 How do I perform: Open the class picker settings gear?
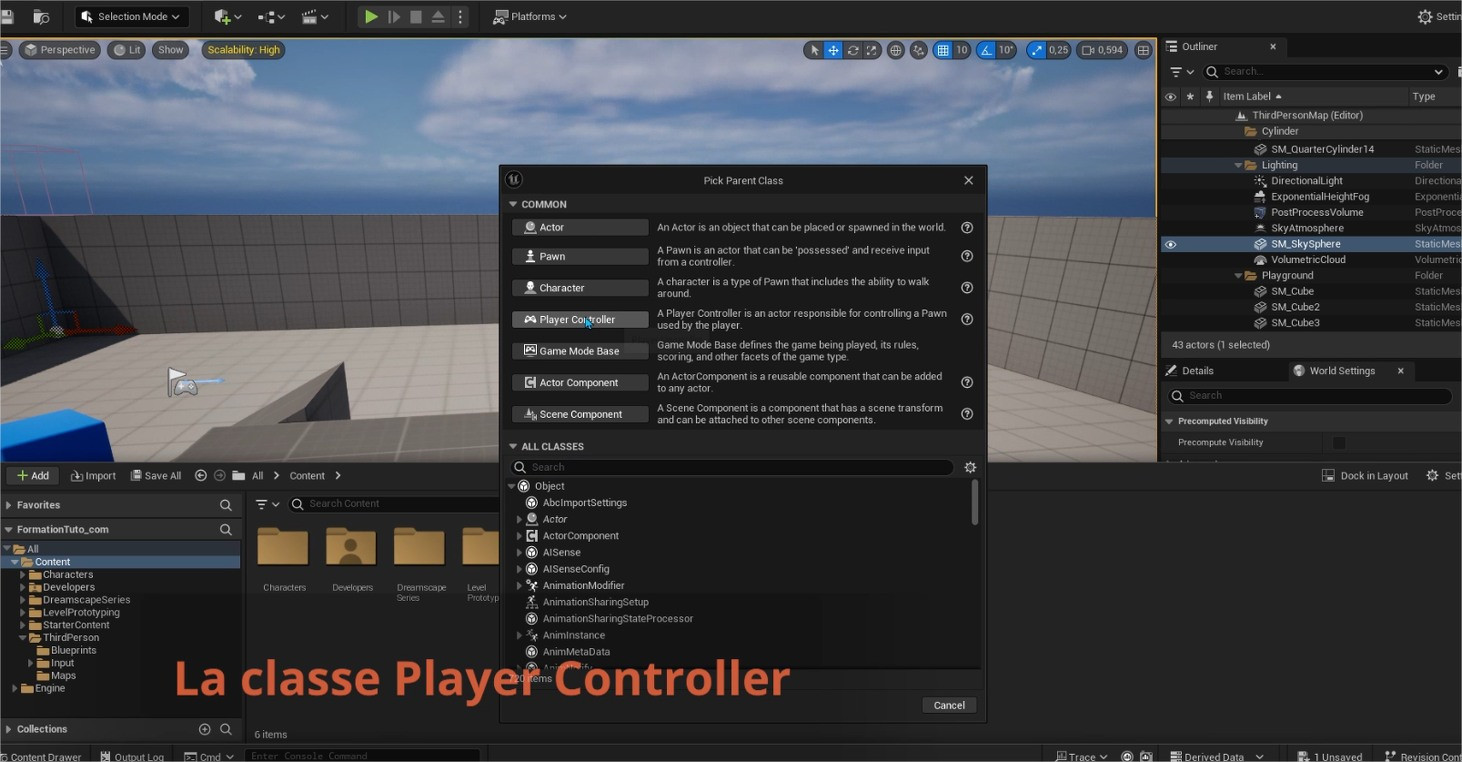click(x=969, y=467)
